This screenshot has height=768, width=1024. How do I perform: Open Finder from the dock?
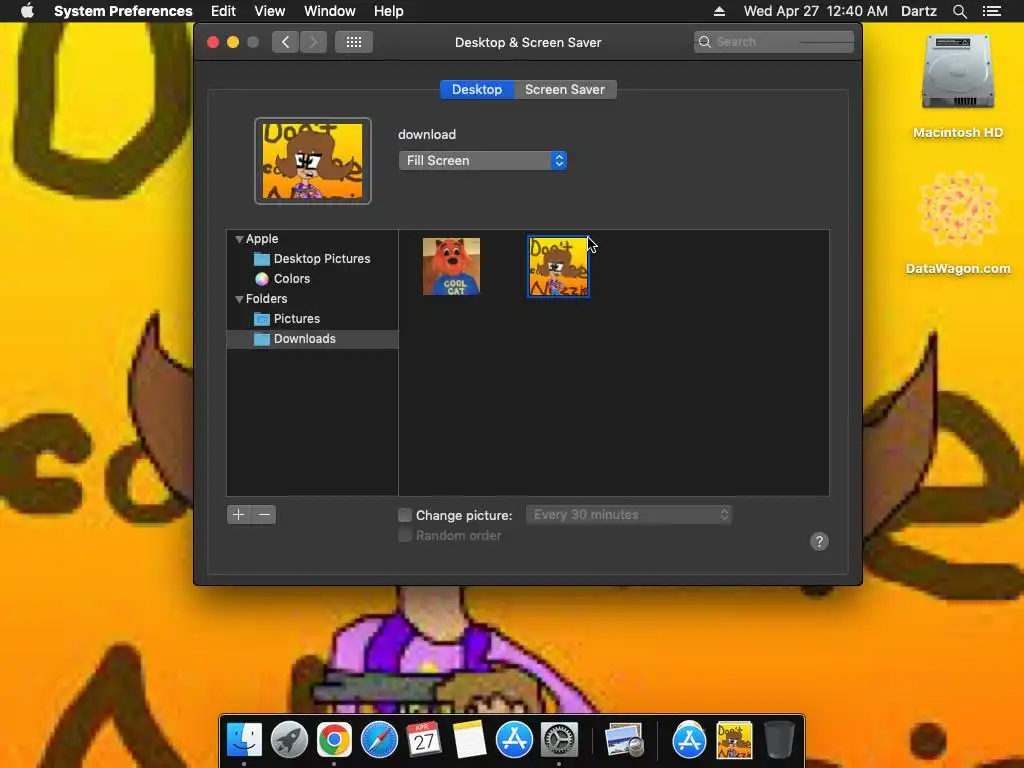coord(244,740)
